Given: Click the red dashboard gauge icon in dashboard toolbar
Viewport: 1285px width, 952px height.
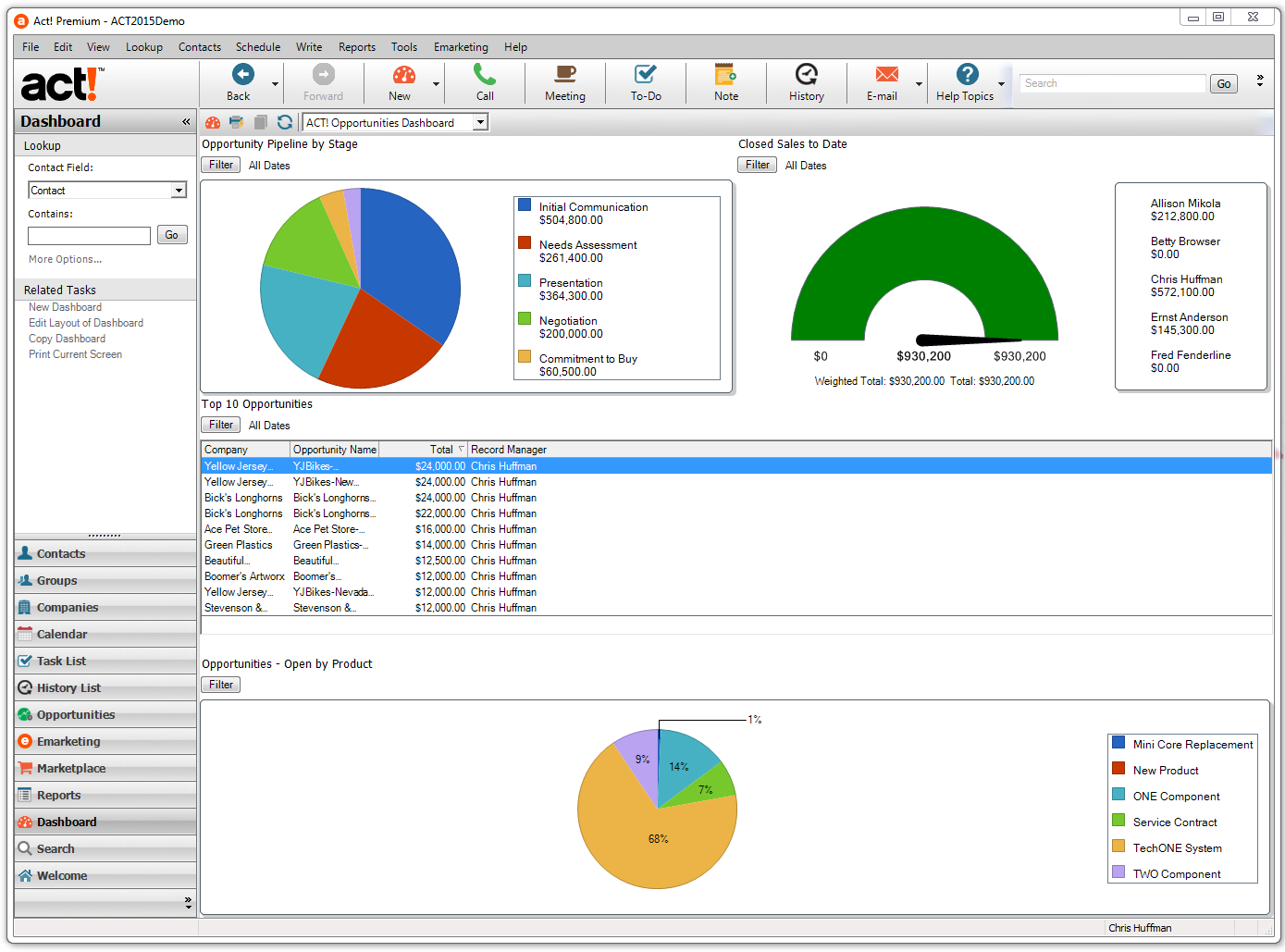Looking at the screenshot, I should pyautogui.click(x=213, y=122).
